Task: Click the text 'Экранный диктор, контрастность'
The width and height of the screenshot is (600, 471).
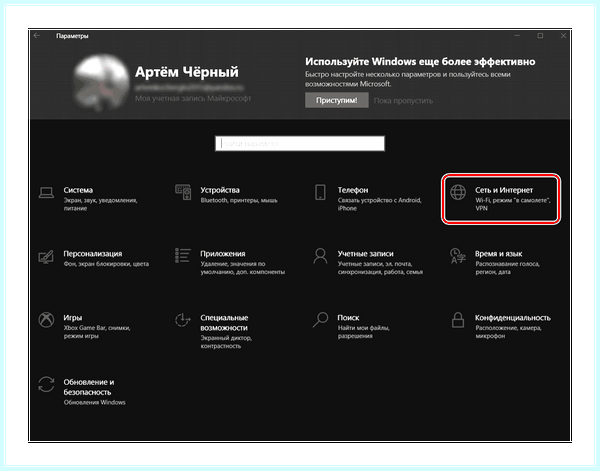Action: coord(226,342)
